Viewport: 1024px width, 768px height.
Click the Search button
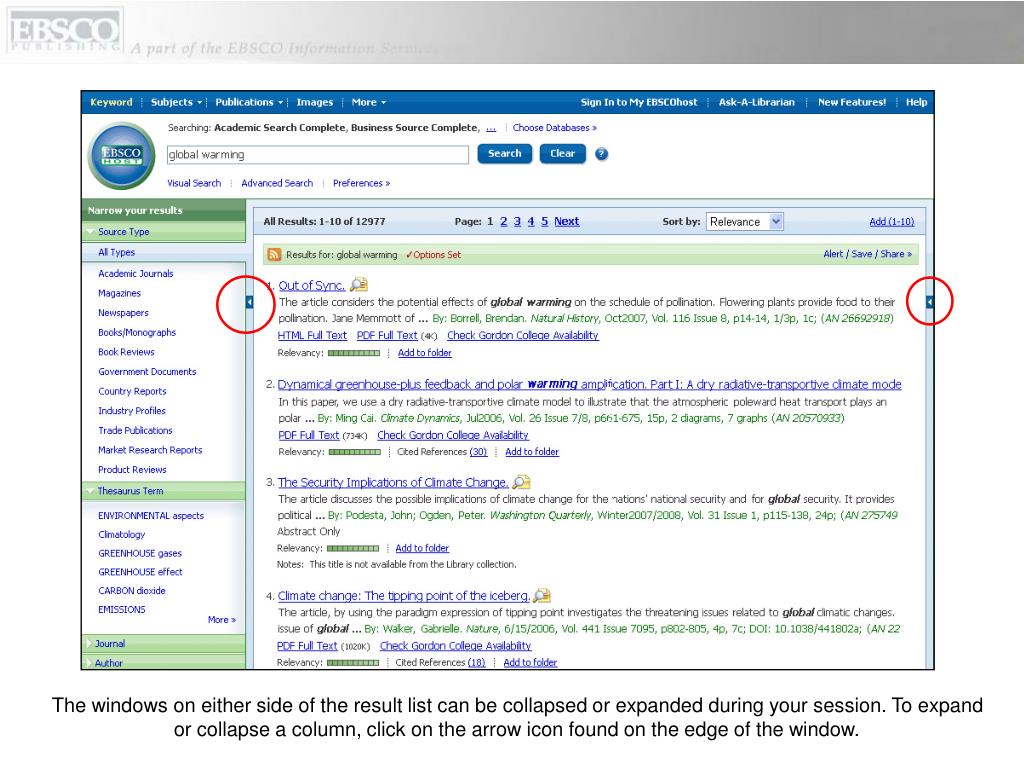[505, 153]
